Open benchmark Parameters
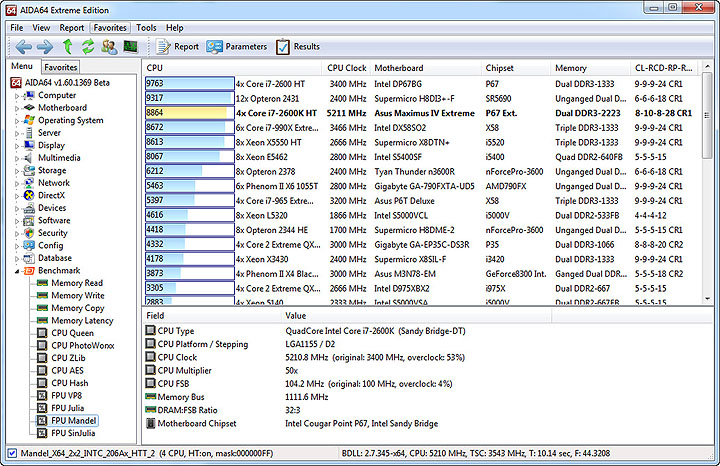This screenshot has width=720, height=466. 236,46
